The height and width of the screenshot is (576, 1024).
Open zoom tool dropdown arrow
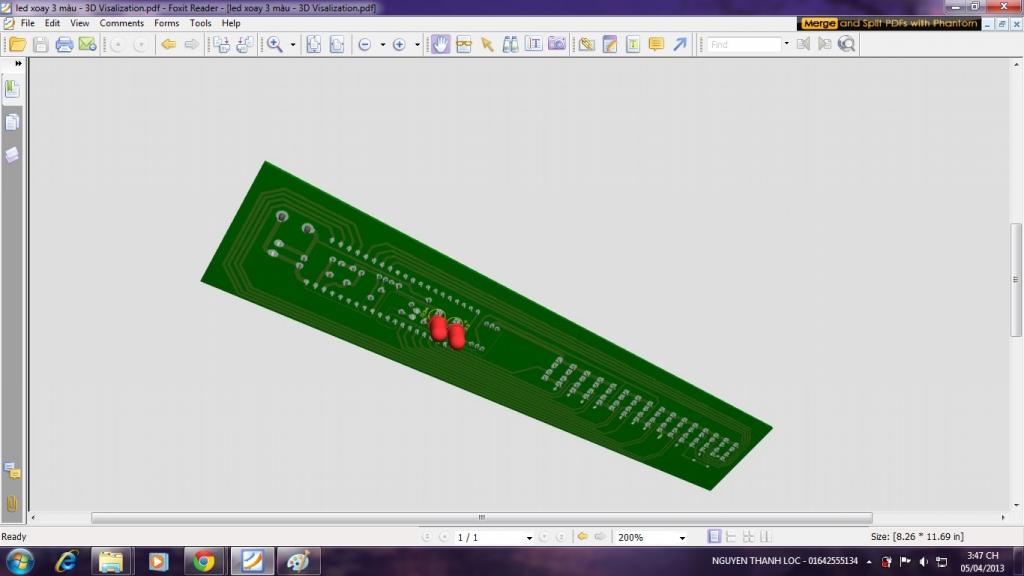coord(293,44)
